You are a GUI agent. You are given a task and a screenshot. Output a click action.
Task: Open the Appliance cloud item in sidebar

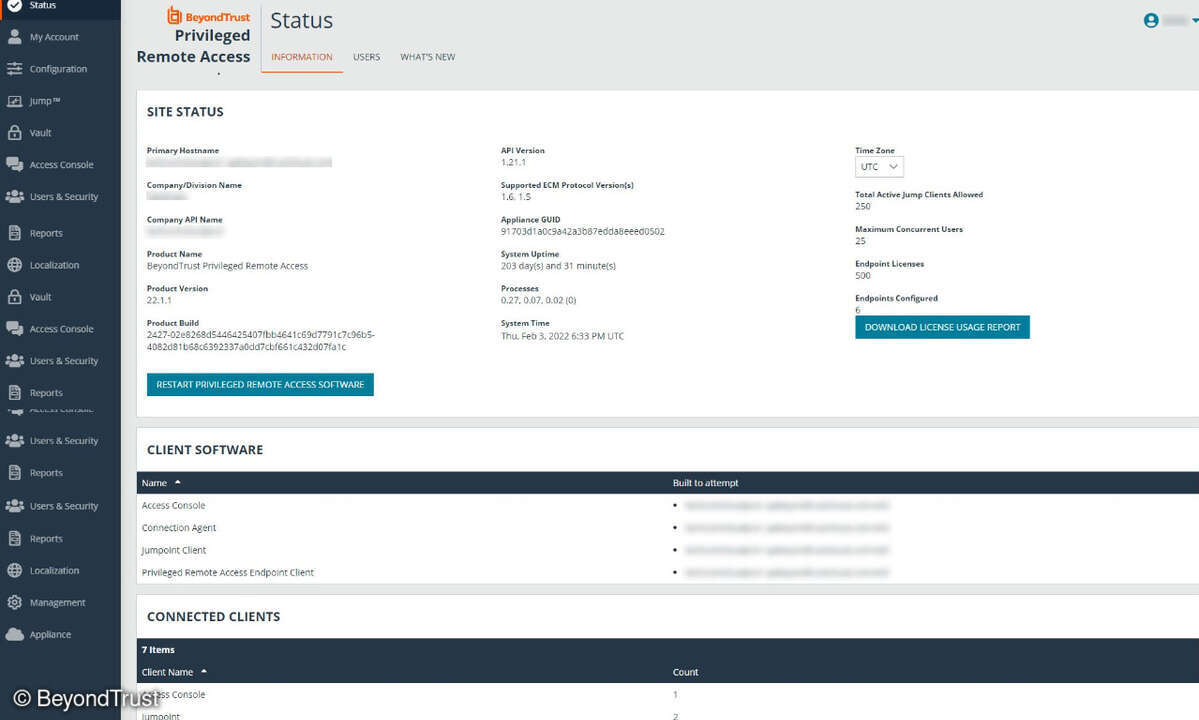pos(50,634)
